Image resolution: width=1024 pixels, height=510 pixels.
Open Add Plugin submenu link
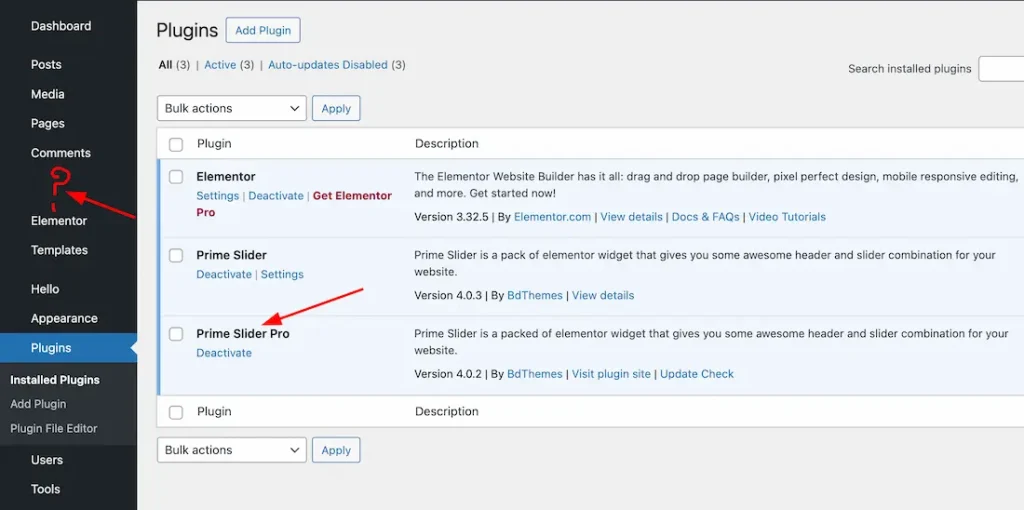click(x=38, y=404)
